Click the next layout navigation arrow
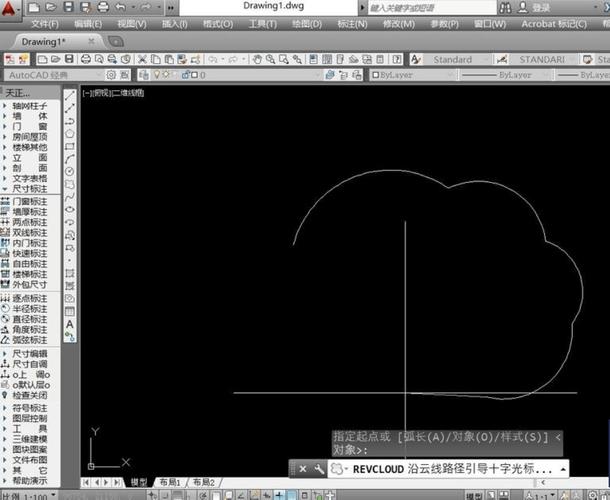610x500 pixels. coord(107,482)
